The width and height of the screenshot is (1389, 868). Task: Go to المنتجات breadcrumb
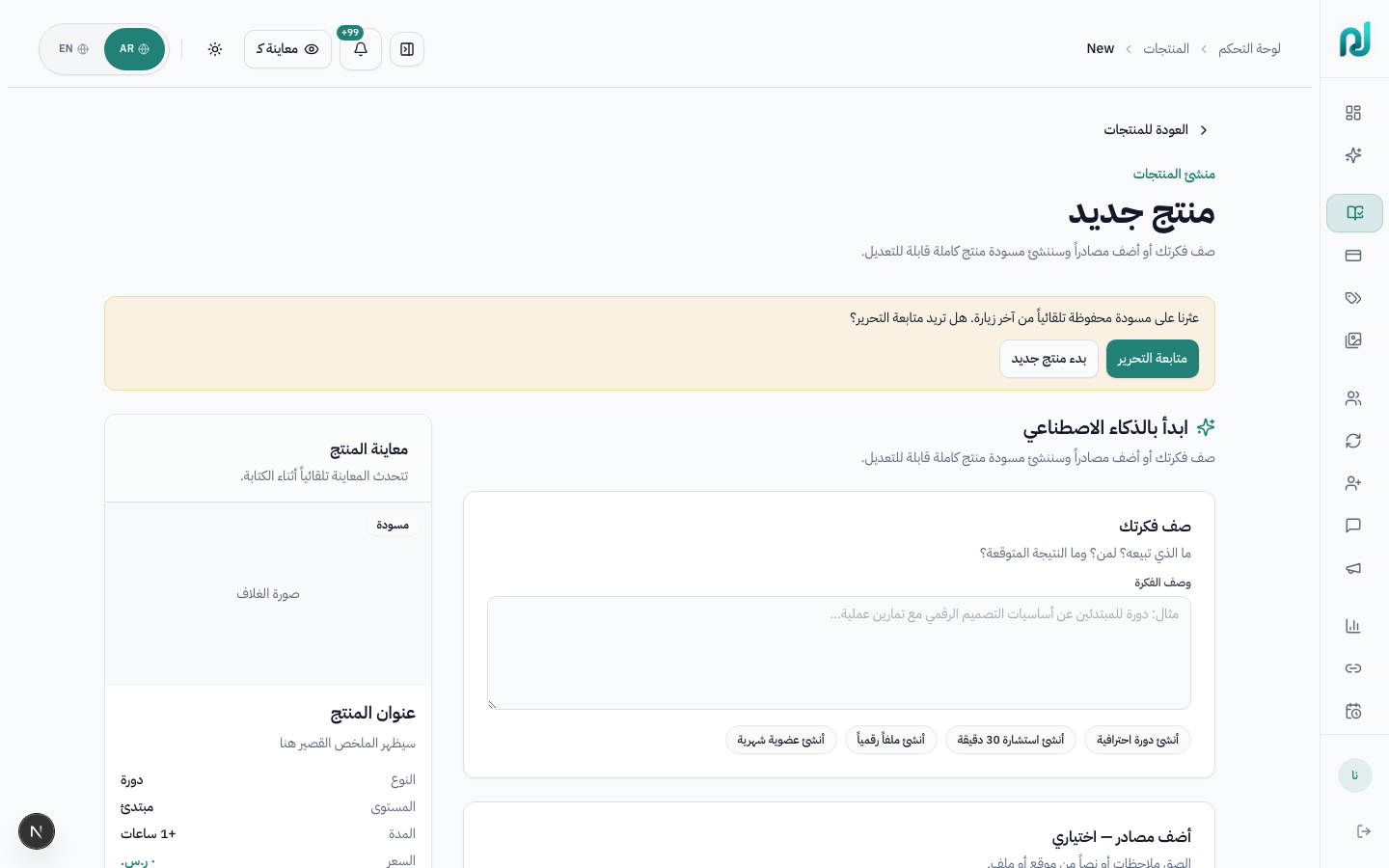pyautogui.click(x=1166, y=48)
